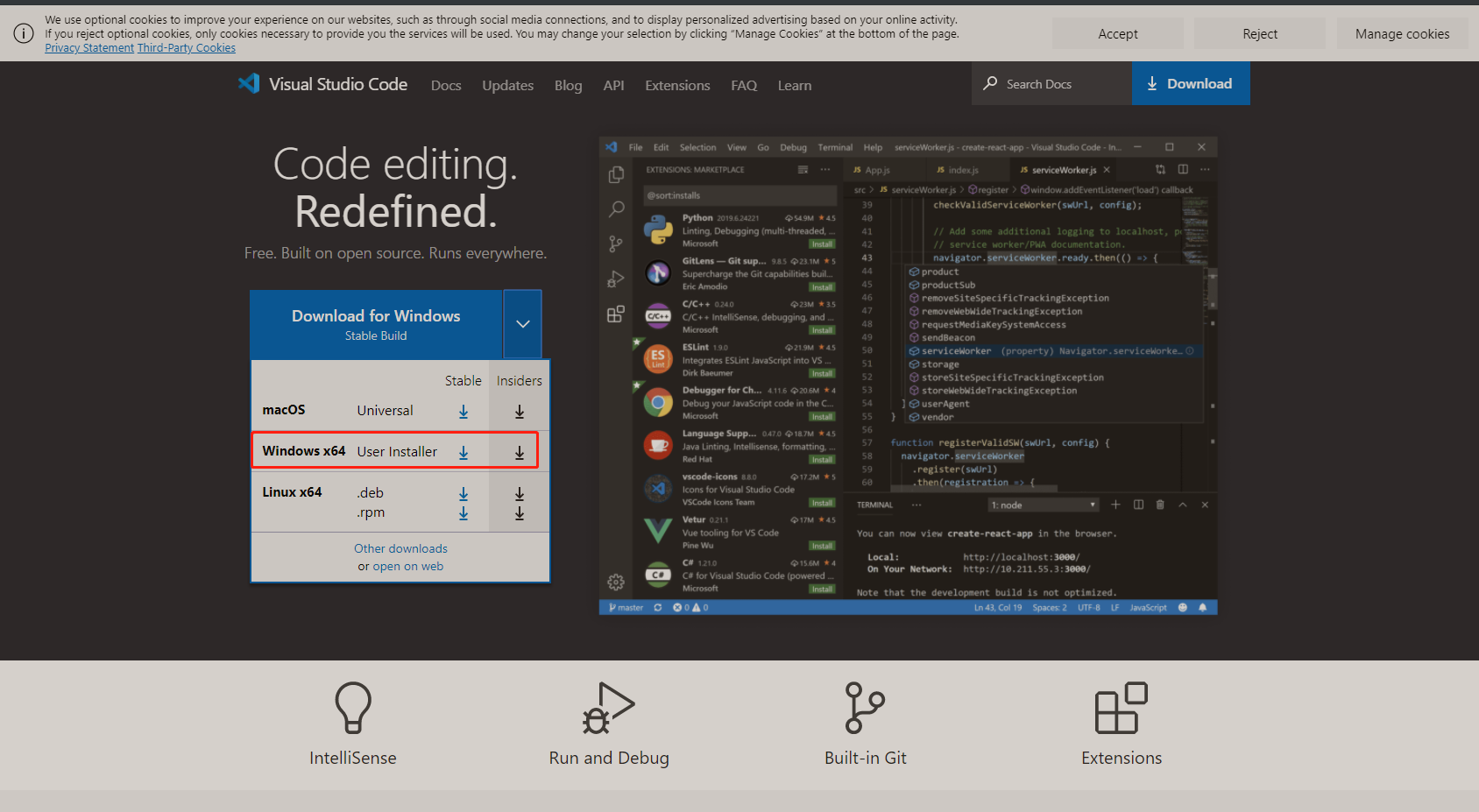Click the Extensions blocks icon at bottom
1479x812 pixels.
[x=1122, y=708]
